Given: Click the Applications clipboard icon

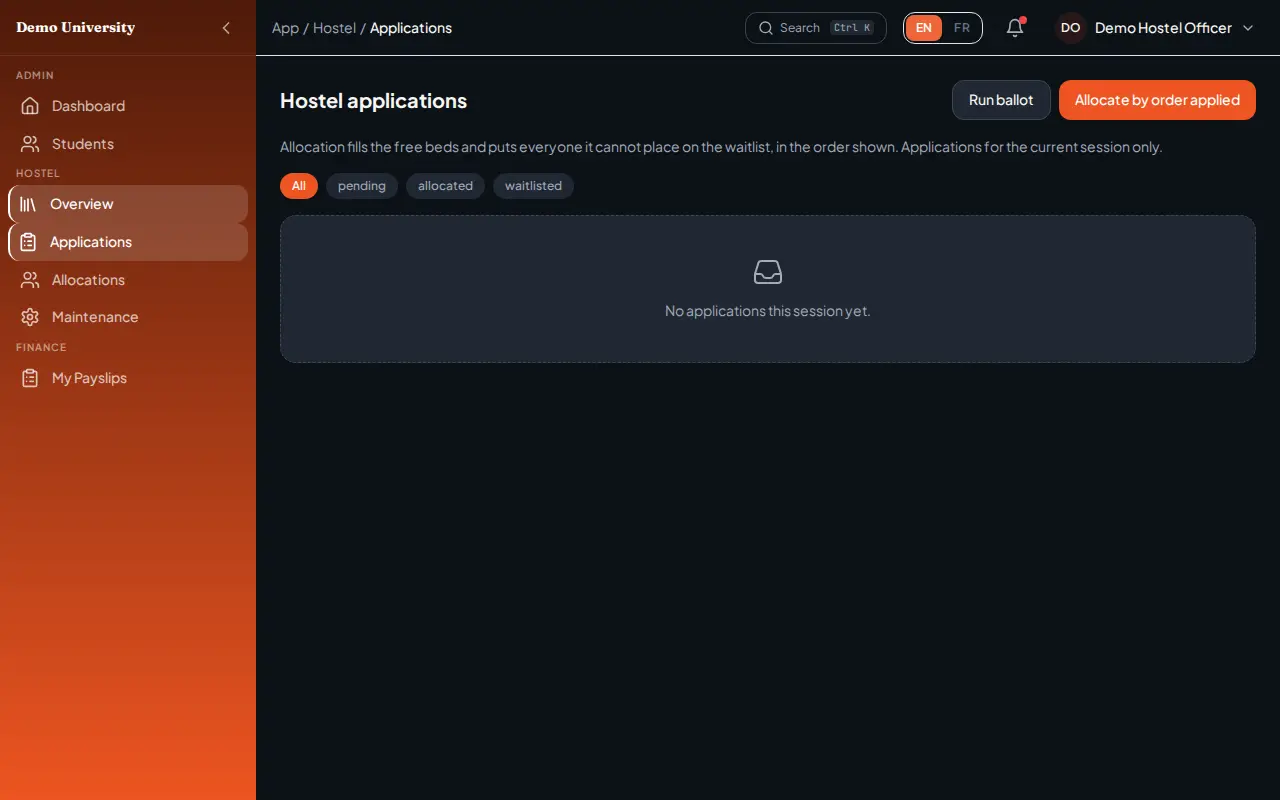Looking at the screenshot, I should (x=28, y=242).
